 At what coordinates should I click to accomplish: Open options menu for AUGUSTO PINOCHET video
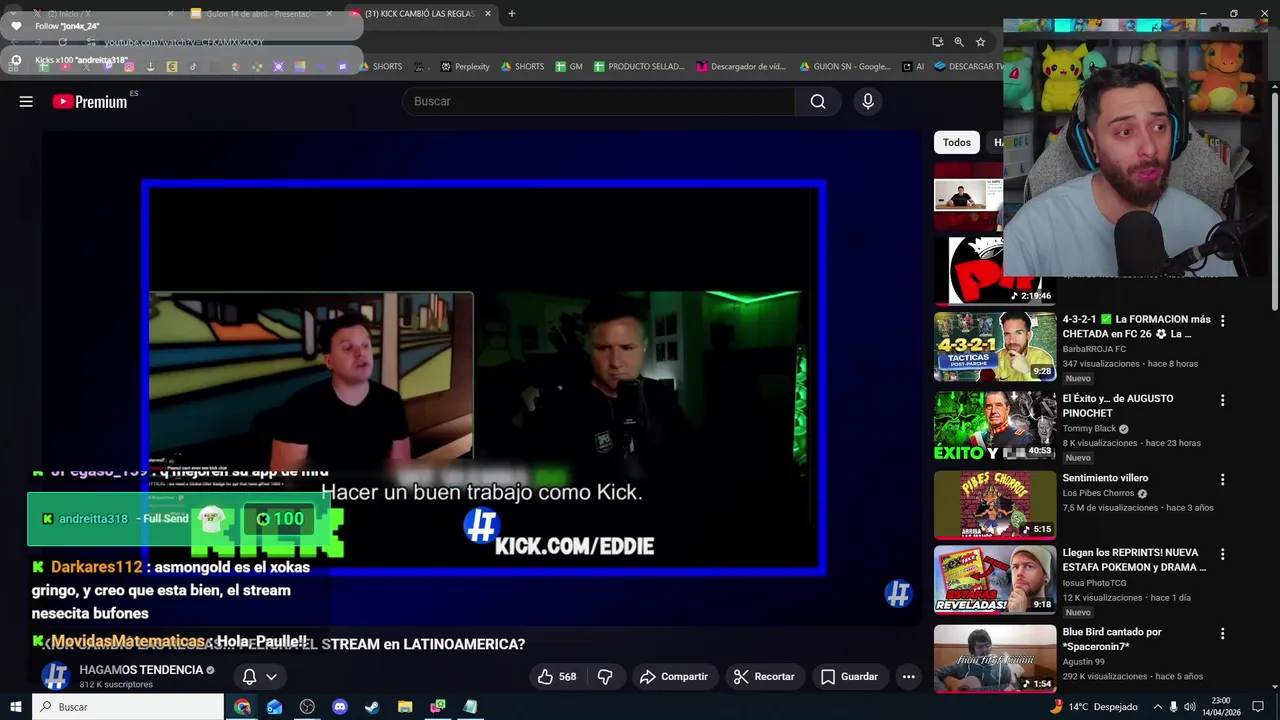pos(1222,400)
